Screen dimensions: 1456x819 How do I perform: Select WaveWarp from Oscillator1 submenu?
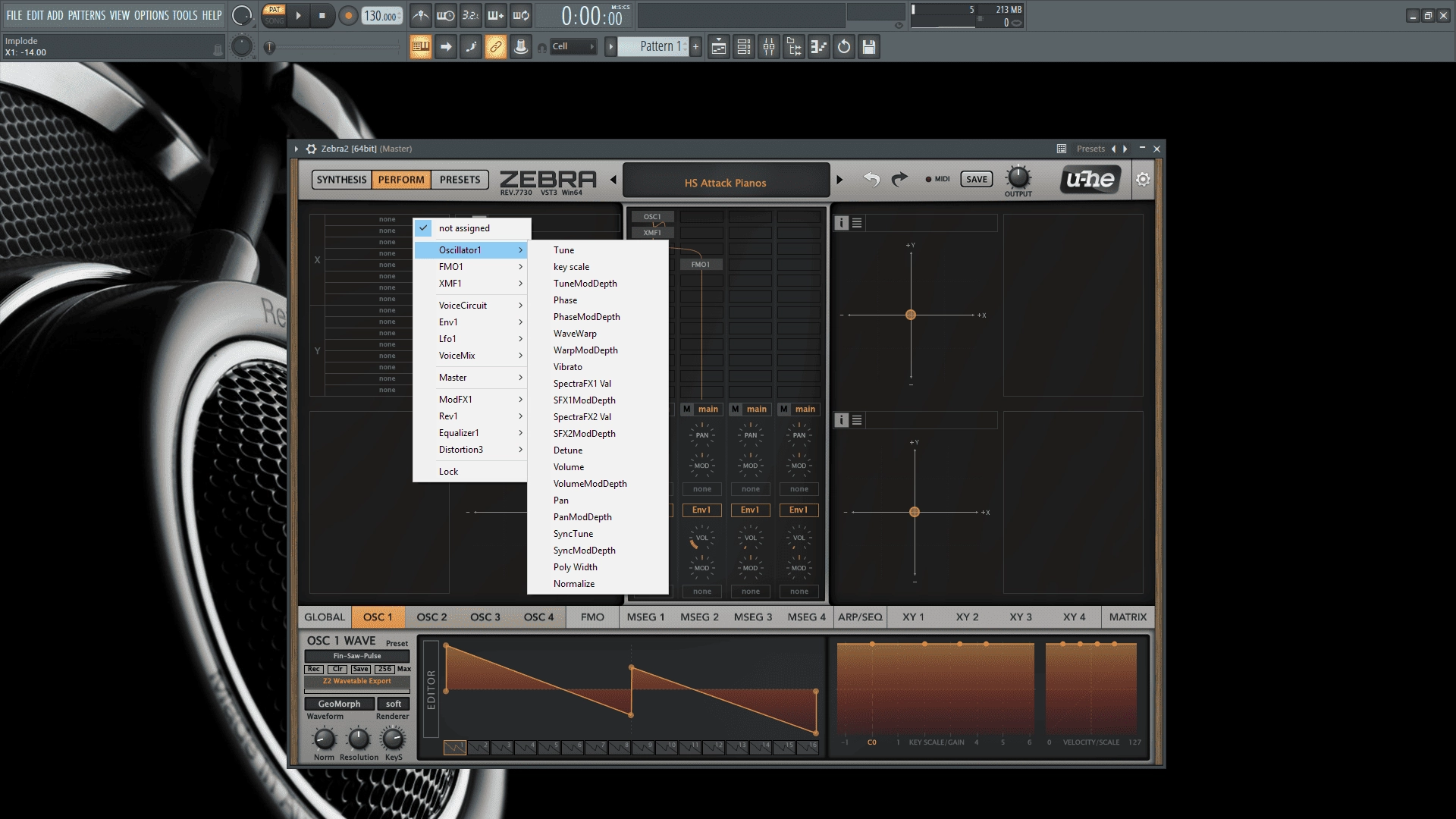tap(598, 334)
